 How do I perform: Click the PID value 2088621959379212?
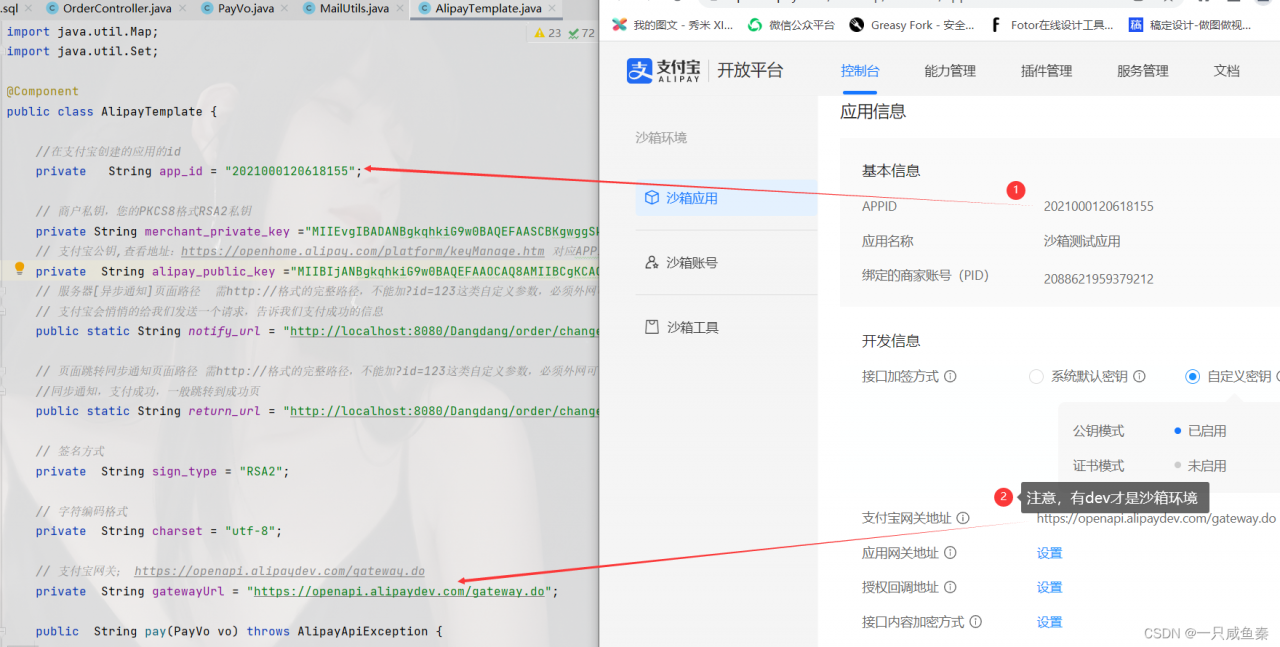pyautogui.click(x=1098, y=279)
